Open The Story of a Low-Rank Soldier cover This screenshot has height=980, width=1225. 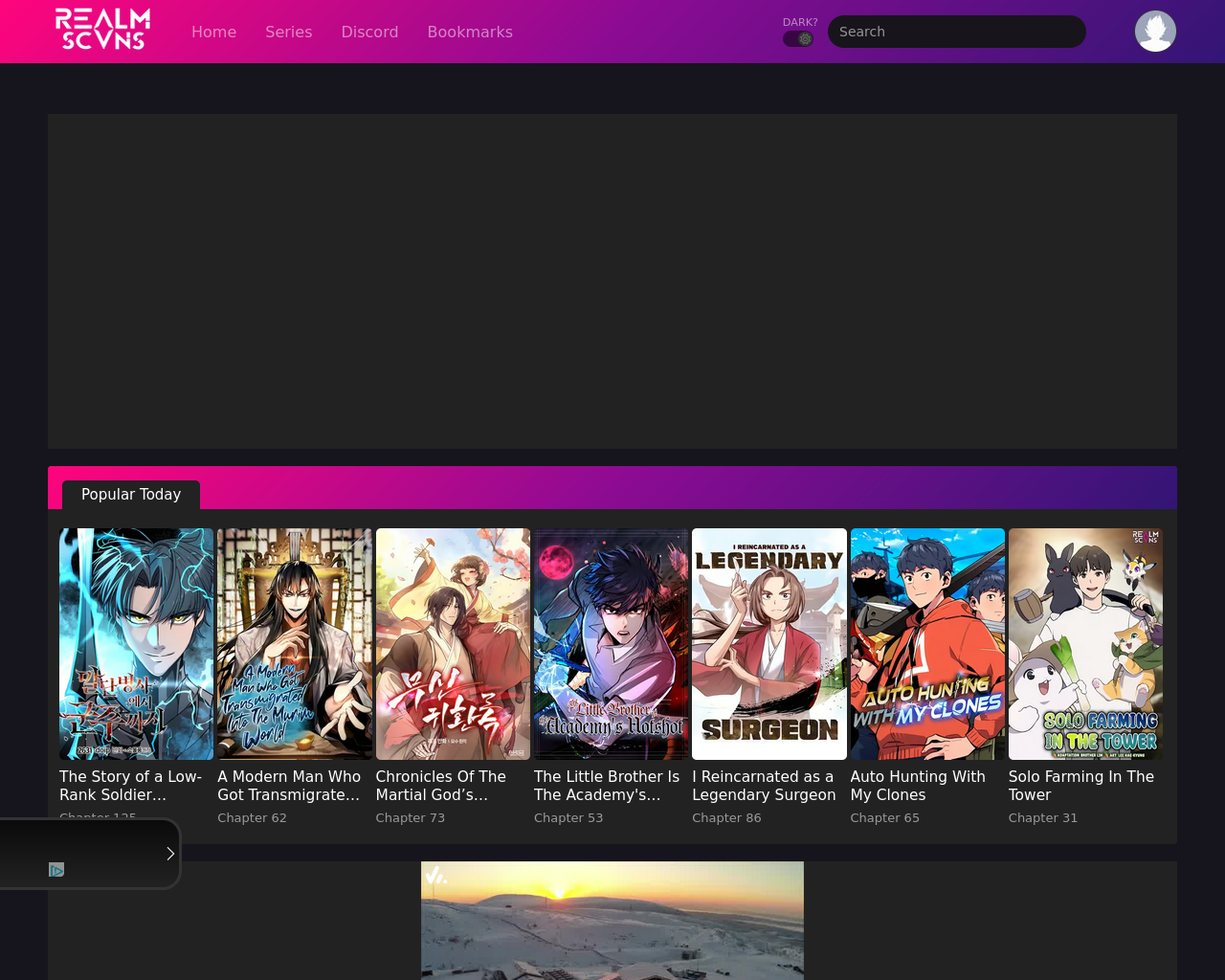pyautogui.click(x=136, y=644)
